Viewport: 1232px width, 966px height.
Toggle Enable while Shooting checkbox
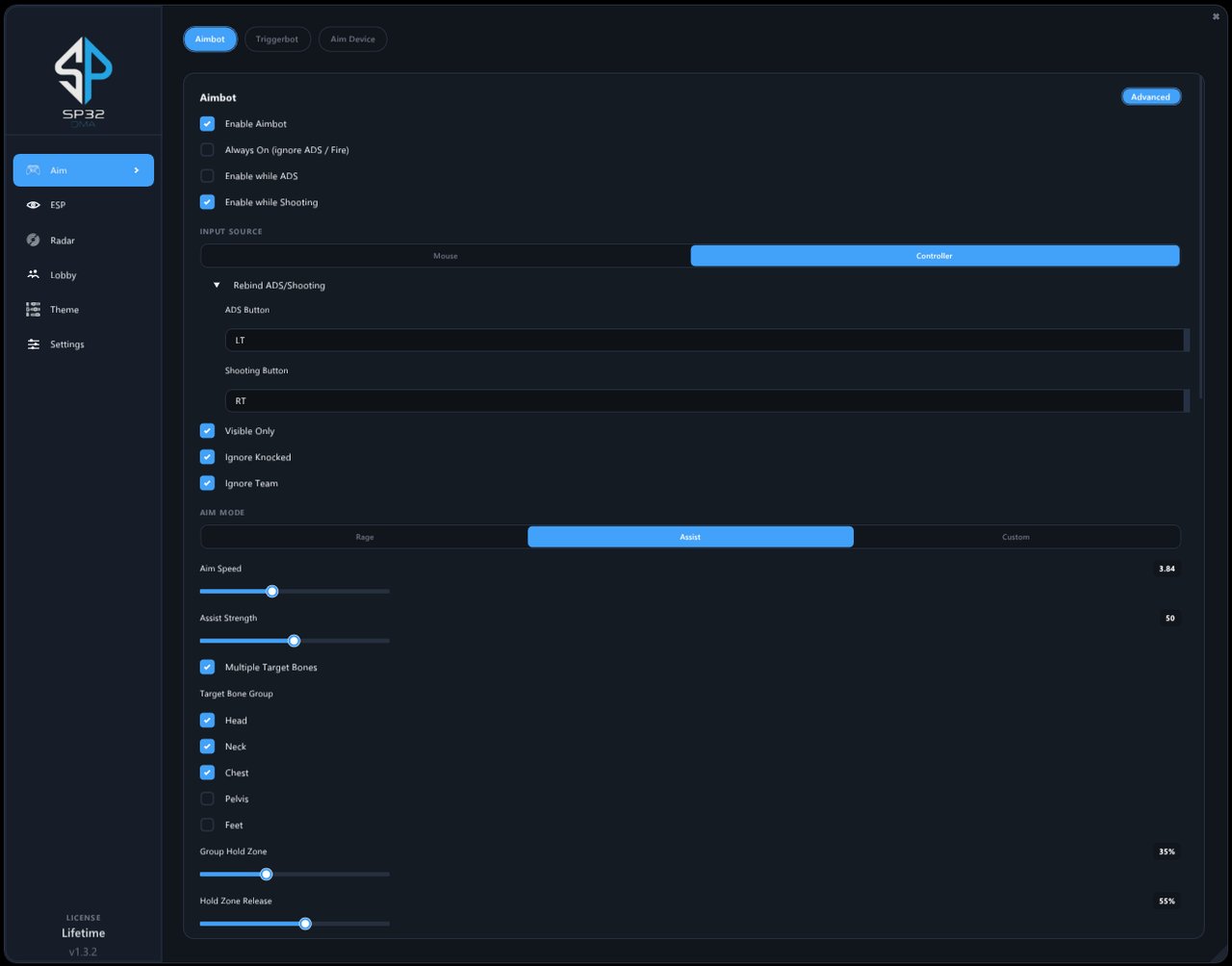click(x=207, y=202)
